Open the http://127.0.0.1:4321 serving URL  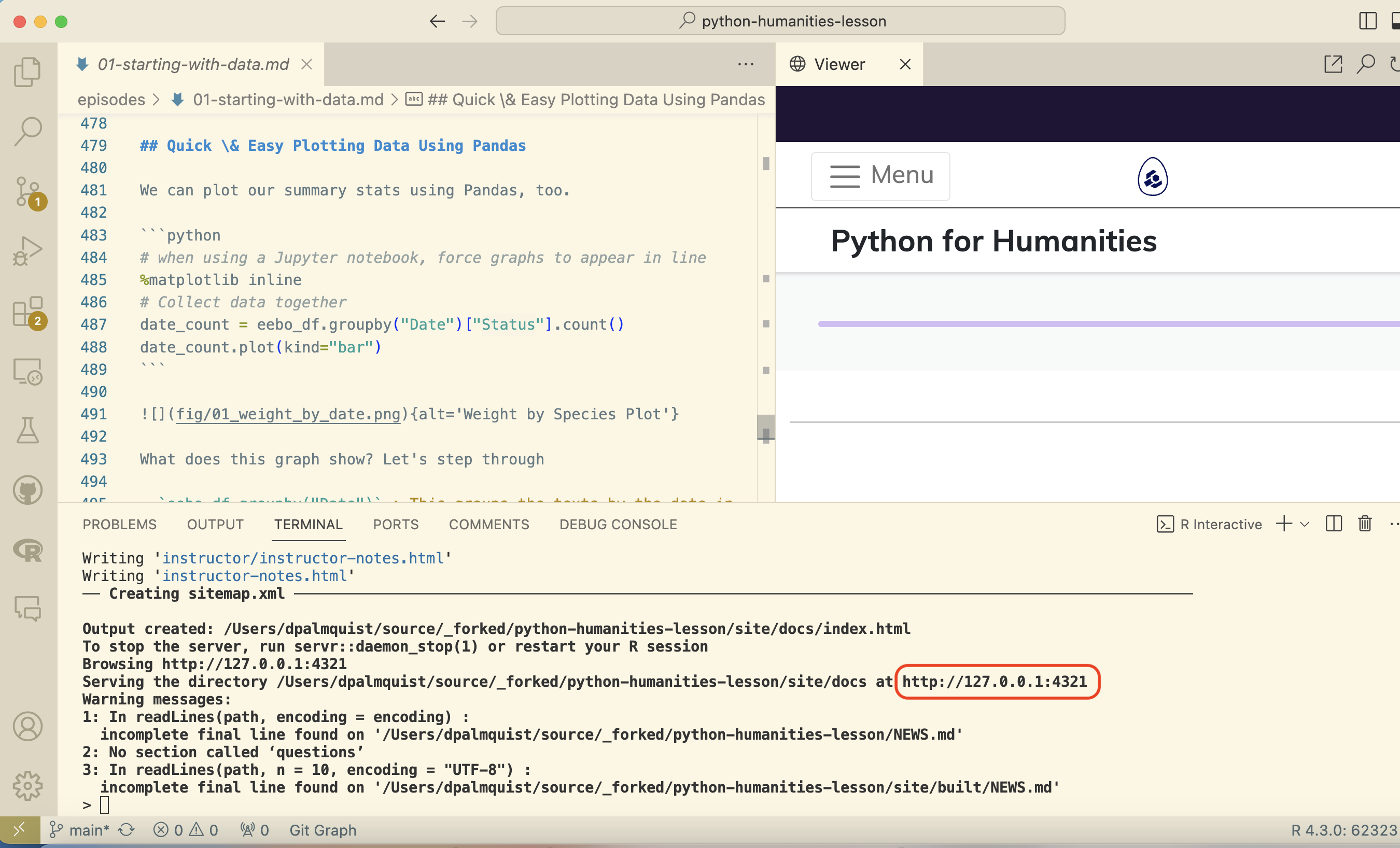[x=995, y=681]
